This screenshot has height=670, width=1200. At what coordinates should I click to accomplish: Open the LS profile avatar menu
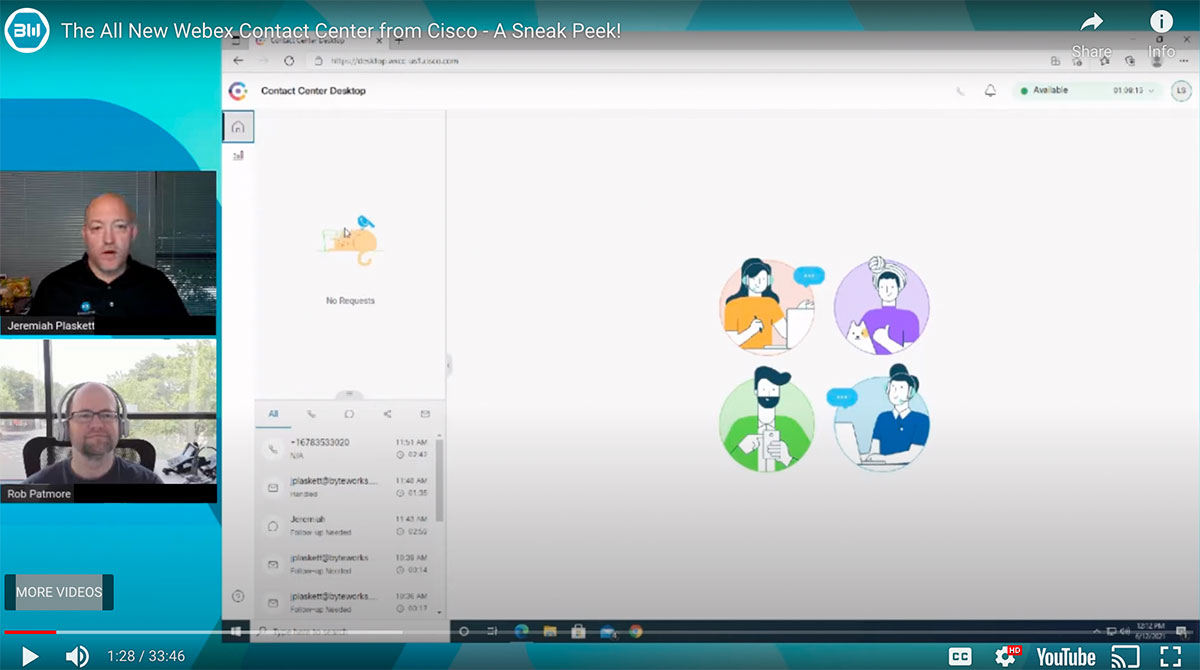1180,90
